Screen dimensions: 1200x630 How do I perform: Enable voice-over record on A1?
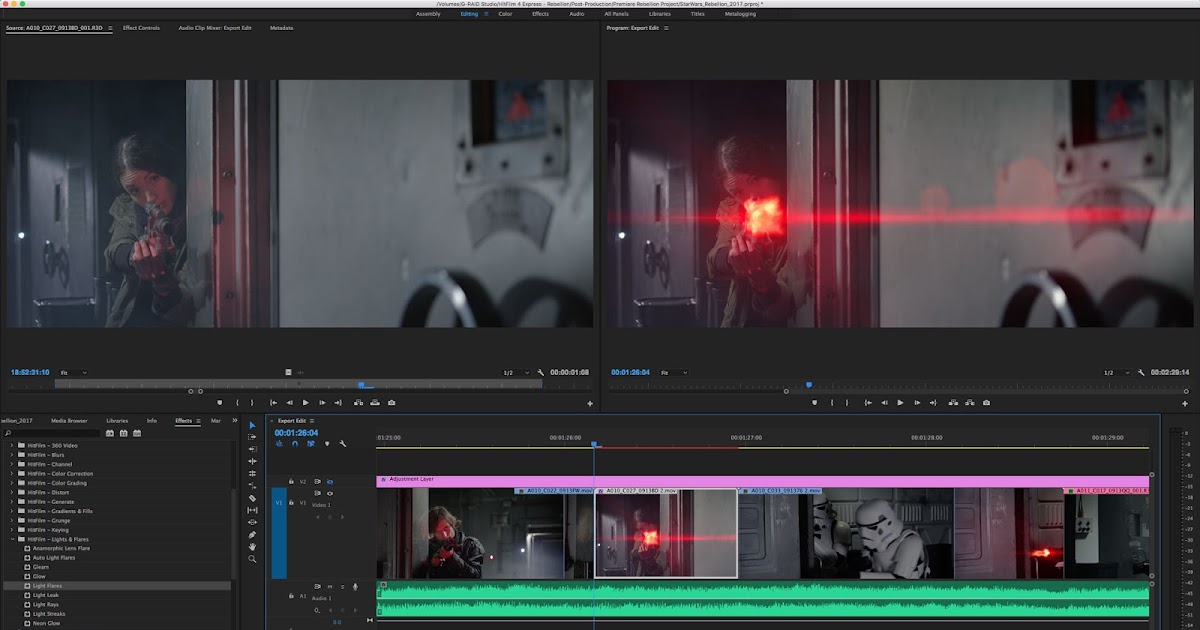pyautogui.click(x=355, y=587)
